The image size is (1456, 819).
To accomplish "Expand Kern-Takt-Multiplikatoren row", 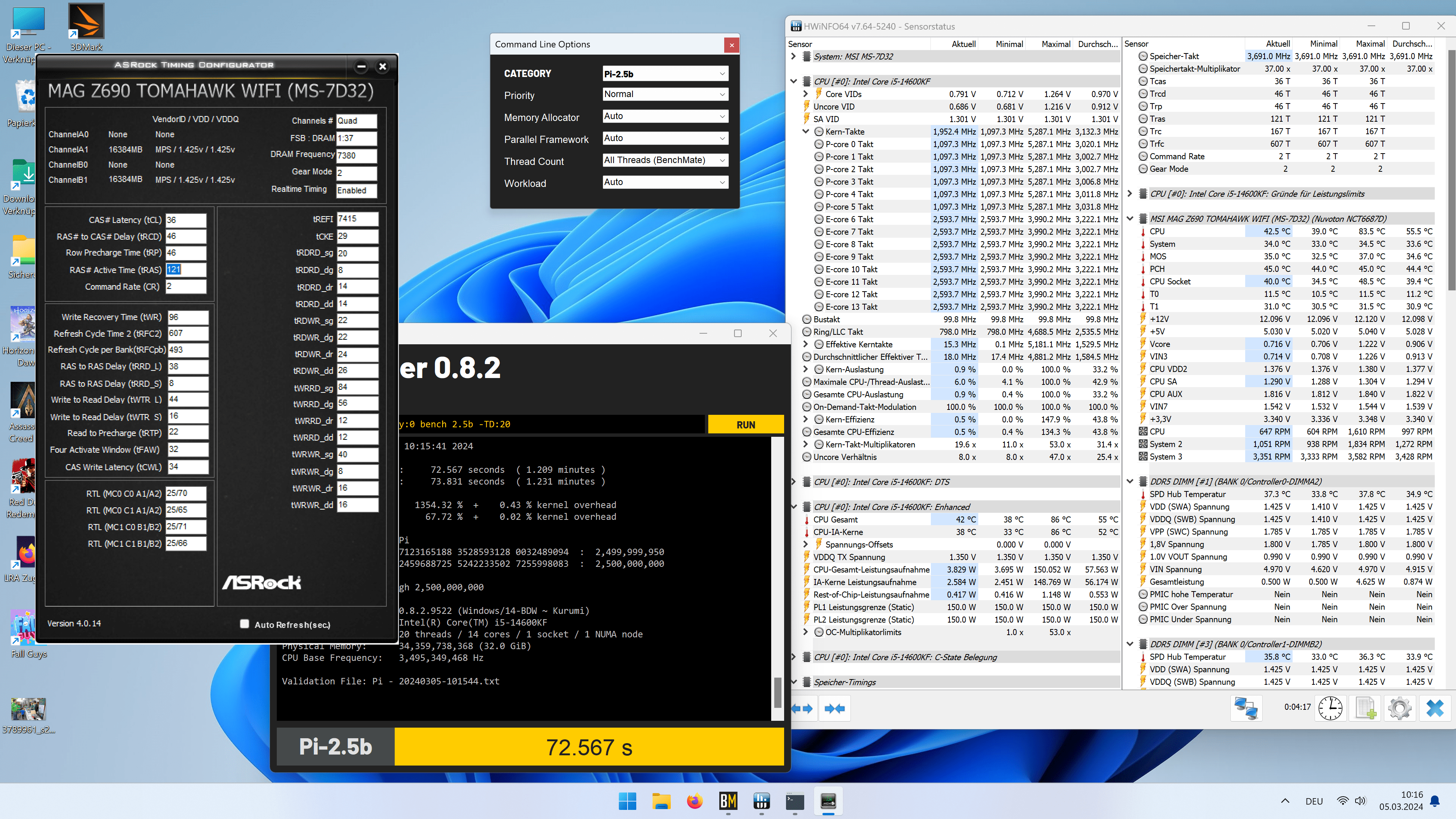I will (806, 444).
